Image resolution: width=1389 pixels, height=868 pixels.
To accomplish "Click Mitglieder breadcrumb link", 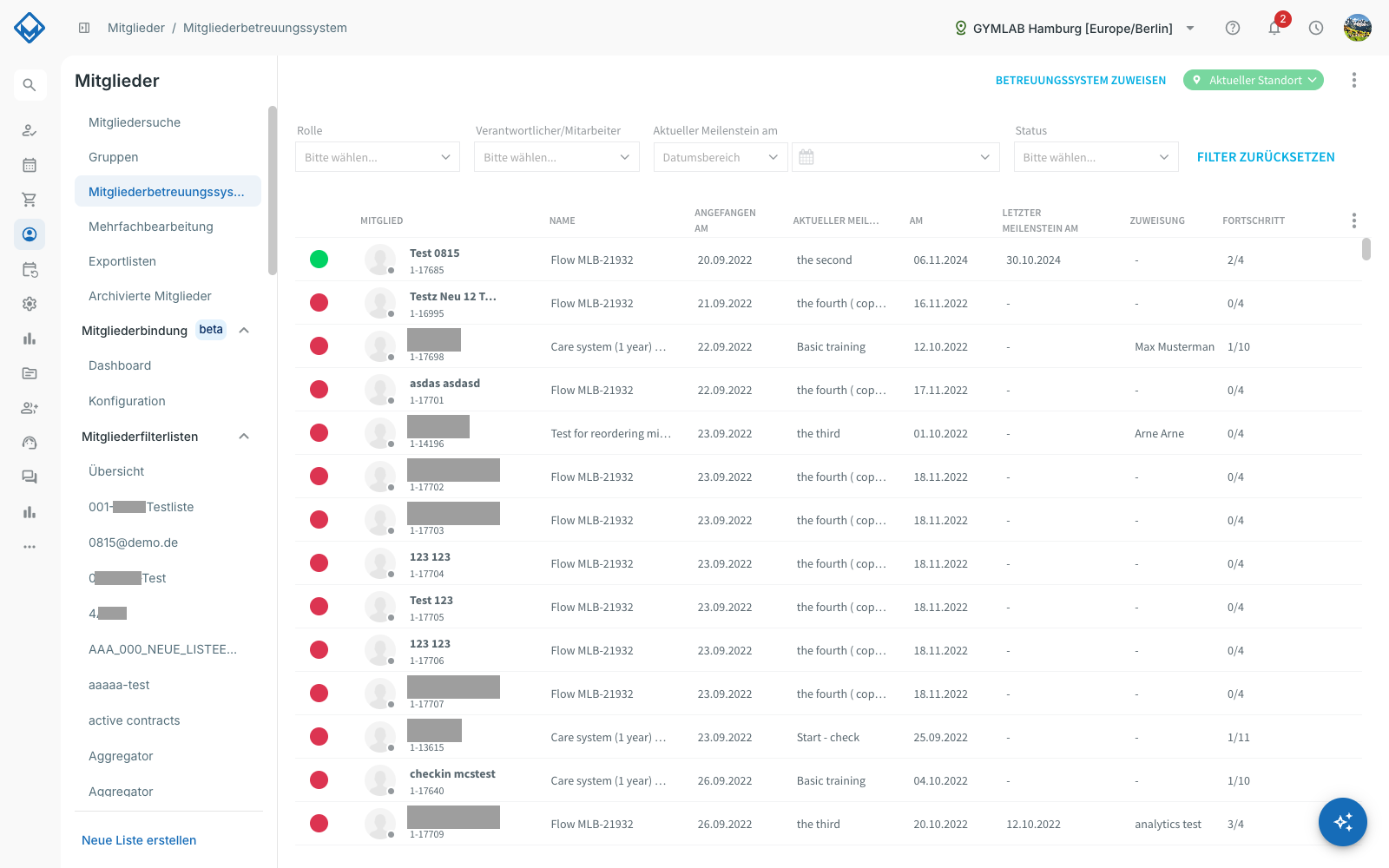I will click(x=136, y=28).
